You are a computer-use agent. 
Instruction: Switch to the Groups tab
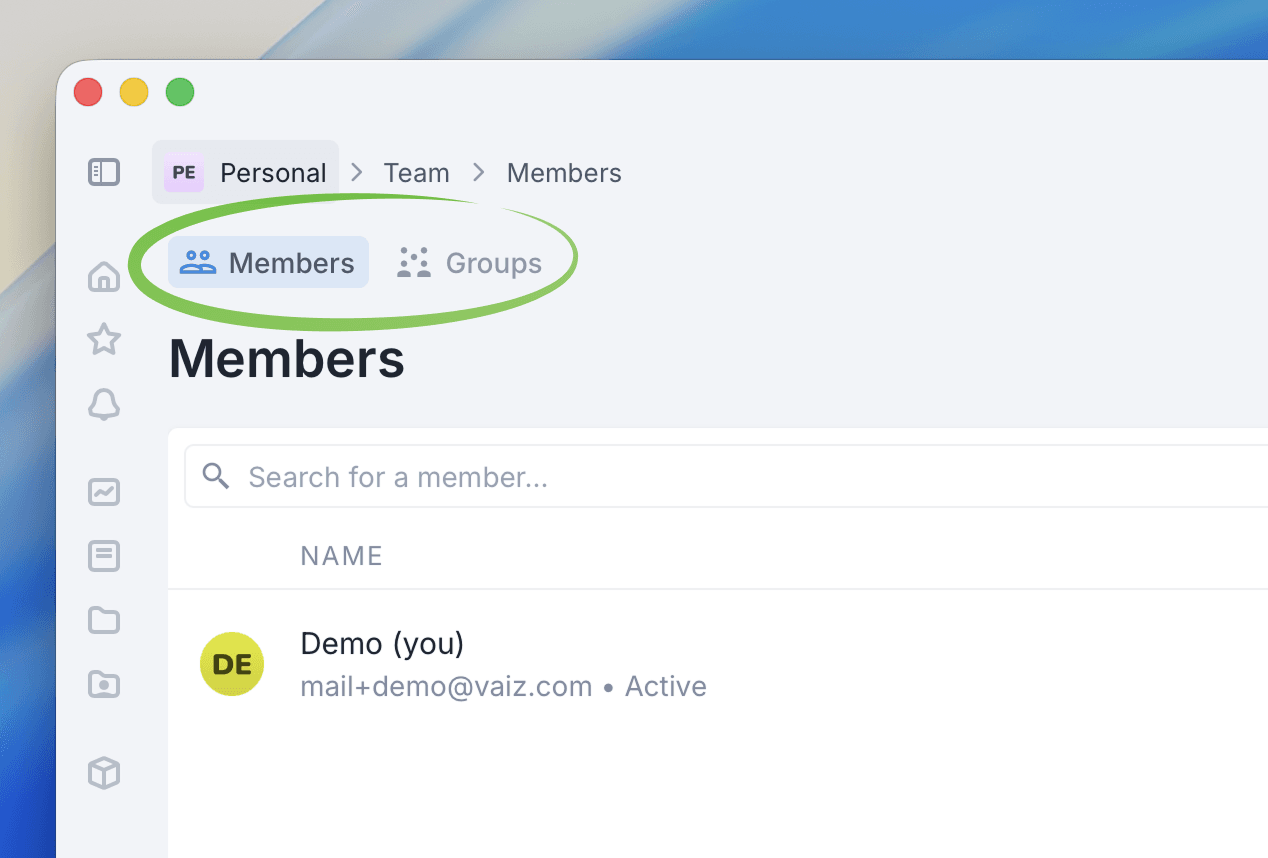(470, 263)
